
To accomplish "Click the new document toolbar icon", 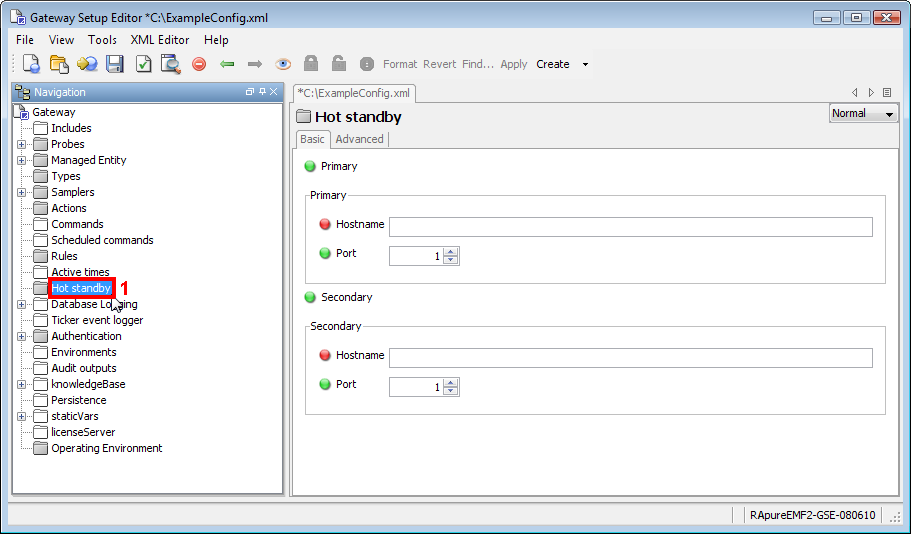I will click(31, 64).
